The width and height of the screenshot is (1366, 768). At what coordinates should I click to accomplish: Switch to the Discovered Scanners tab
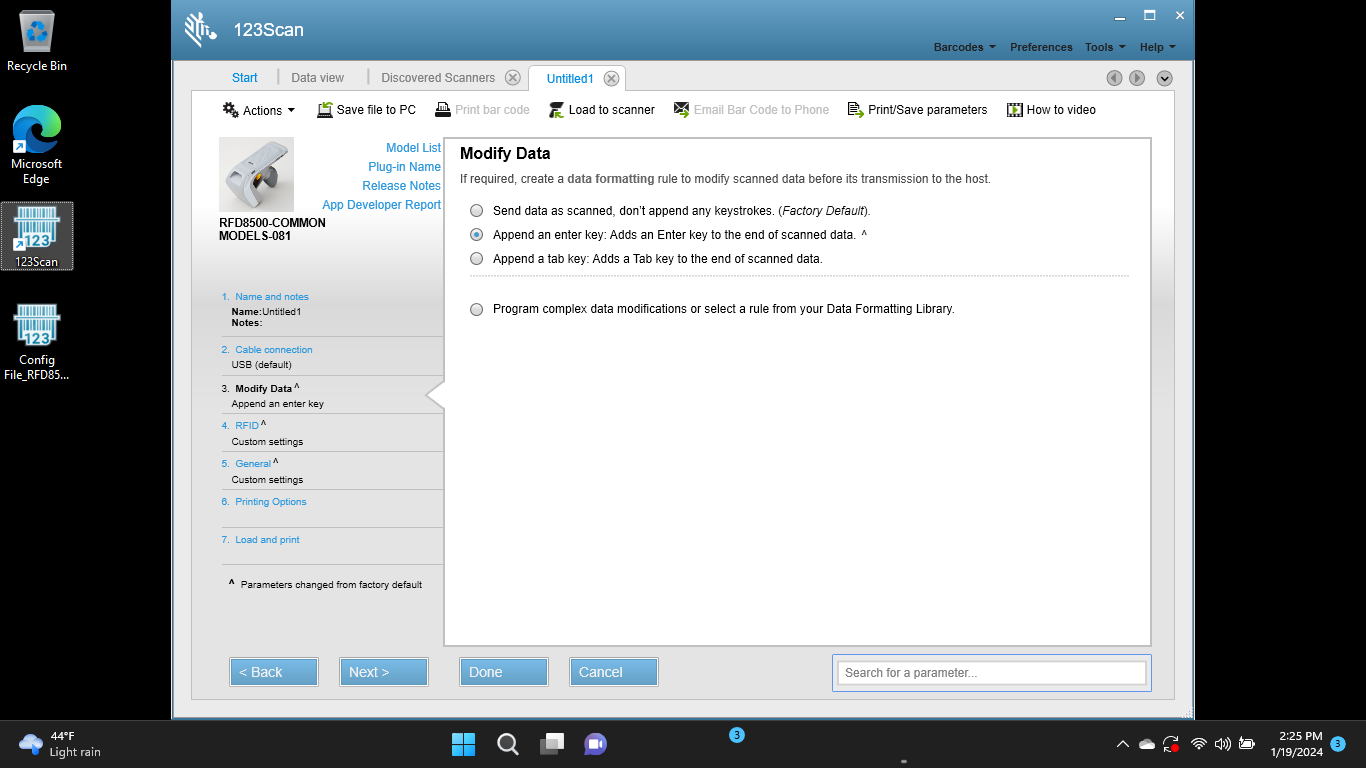(x=438, y=78)
